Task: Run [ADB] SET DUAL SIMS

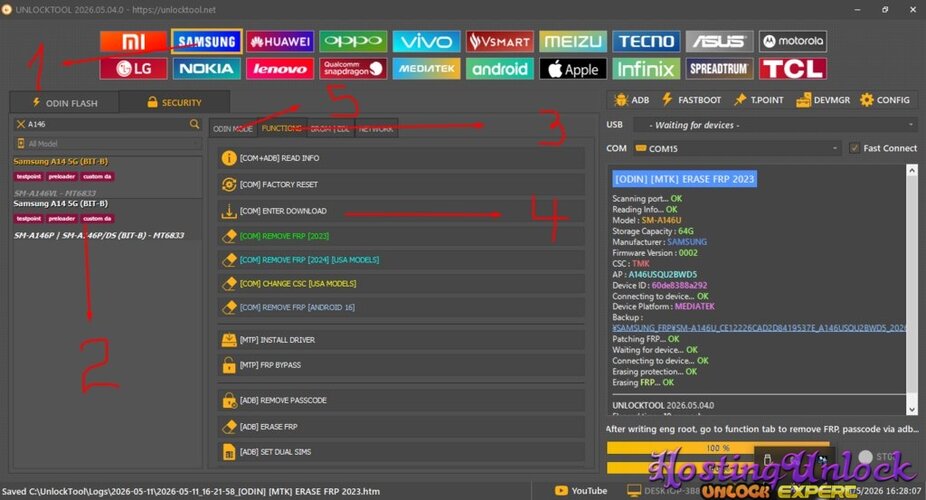Action: [402, 452]
